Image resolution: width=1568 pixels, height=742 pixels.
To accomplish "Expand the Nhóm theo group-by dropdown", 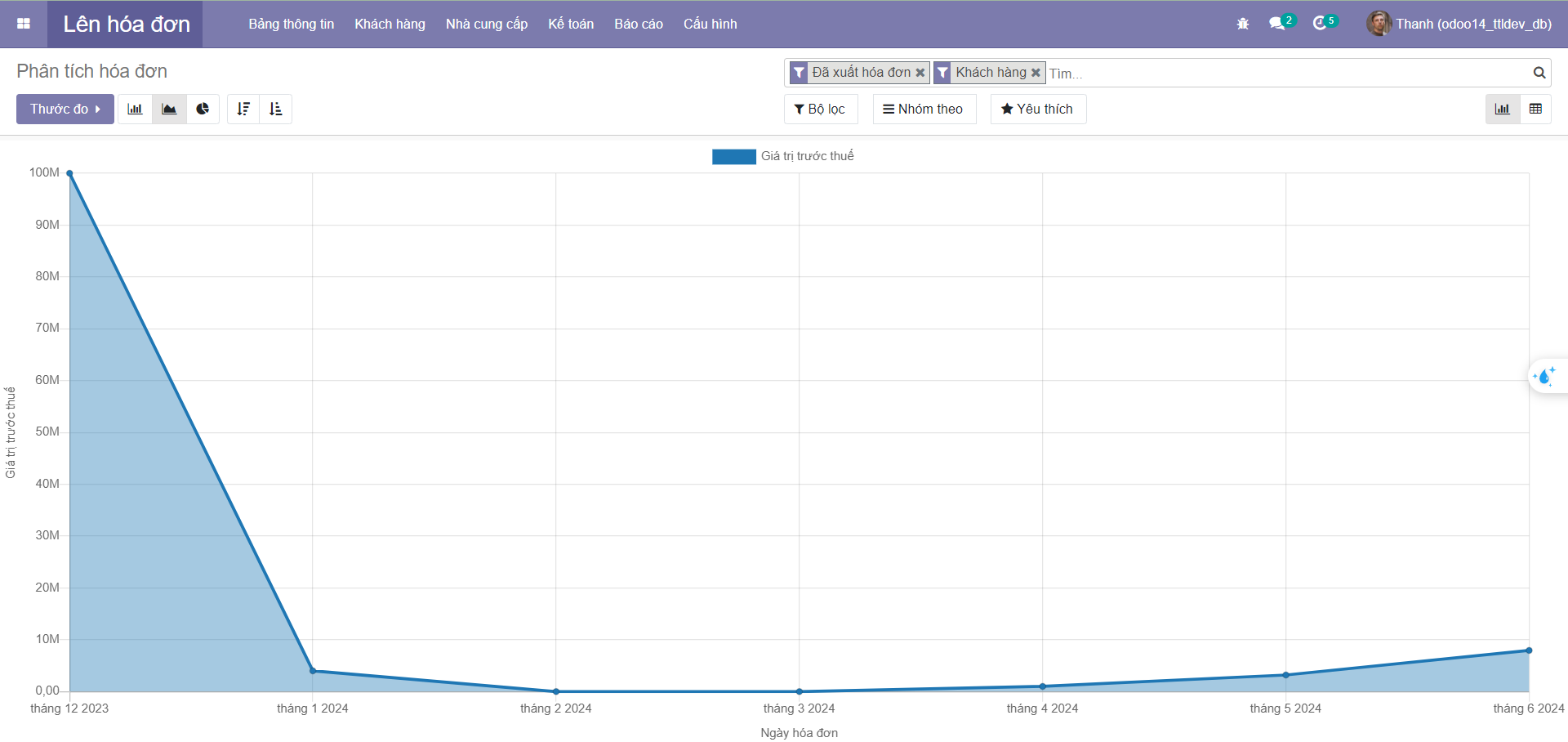I will pyautogui.click(x=924, y=109).
